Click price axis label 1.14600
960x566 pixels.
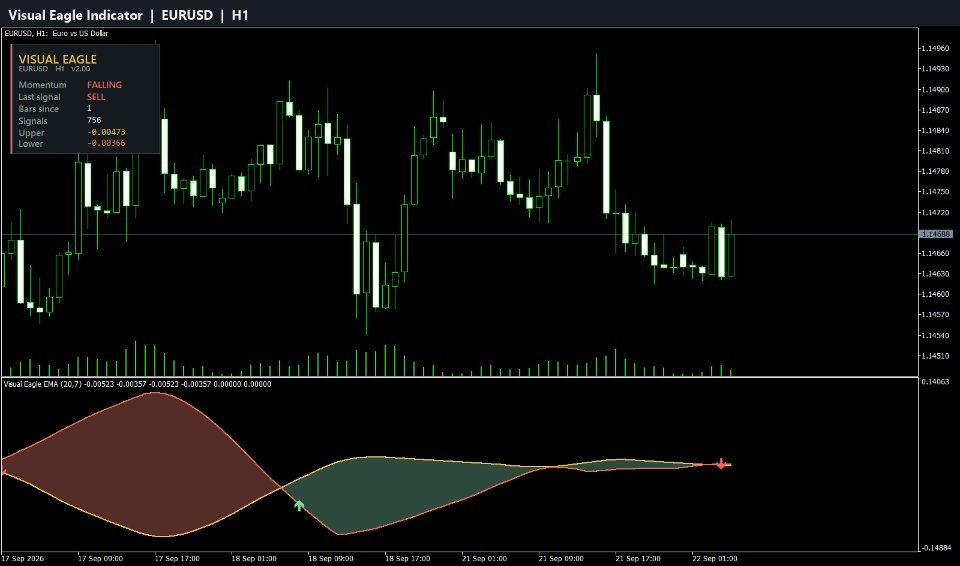(x=936, y=294)
